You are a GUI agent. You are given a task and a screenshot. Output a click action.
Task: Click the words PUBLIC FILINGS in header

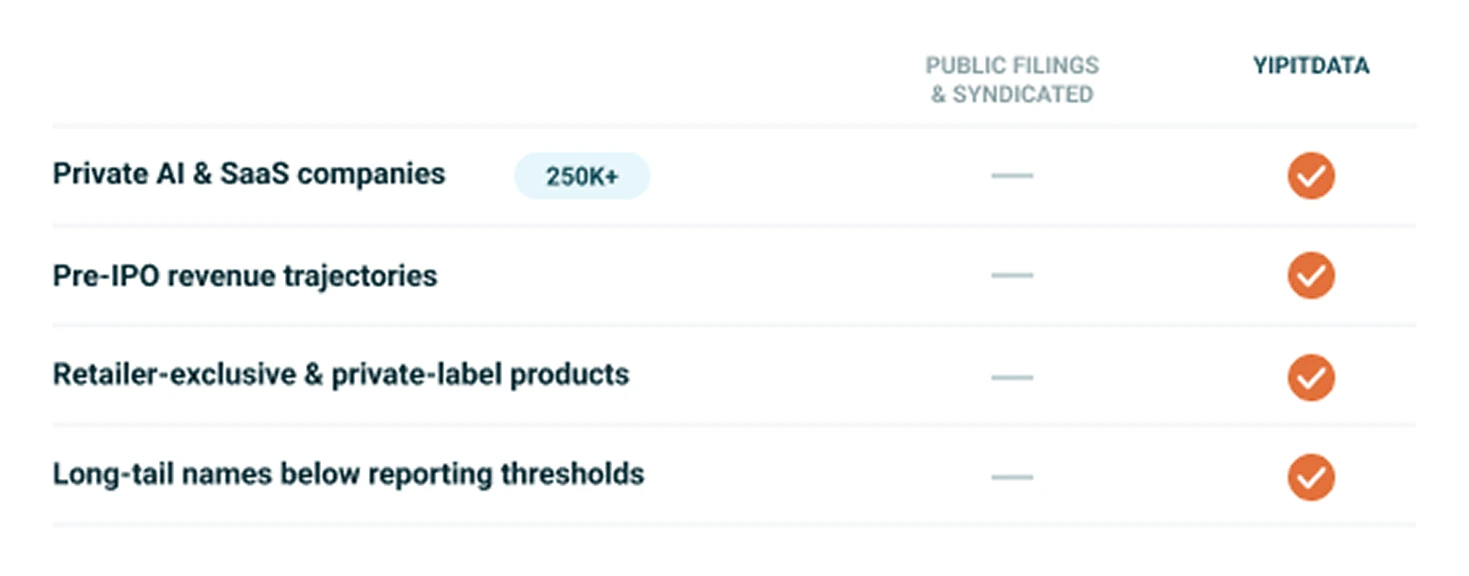pos(1012,66)
